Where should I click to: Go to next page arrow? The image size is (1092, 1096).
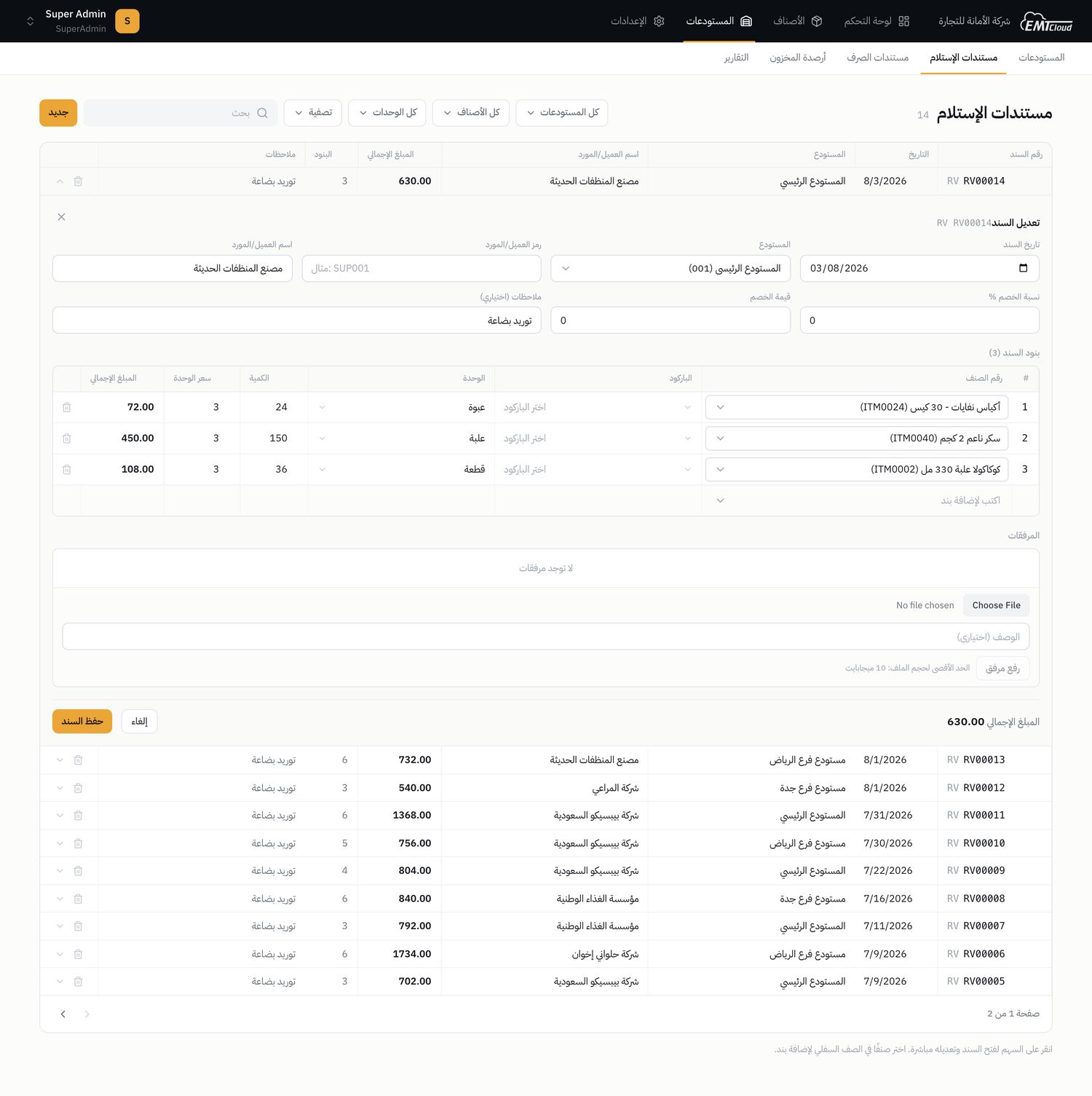click(63, 1014)
